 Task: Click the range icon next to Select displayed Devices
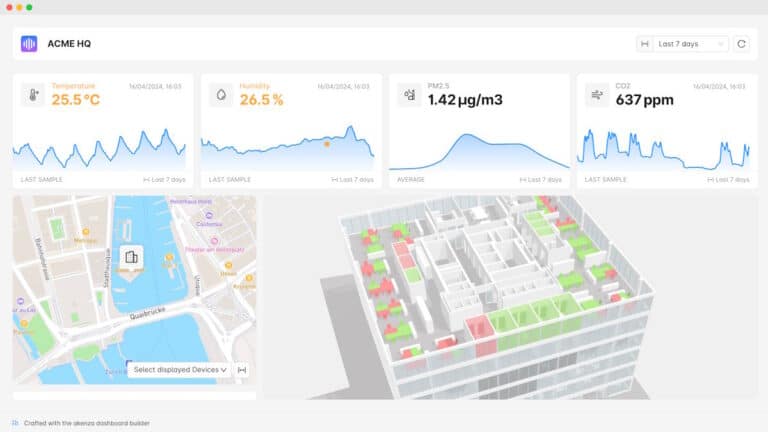[x=242, y=370]
